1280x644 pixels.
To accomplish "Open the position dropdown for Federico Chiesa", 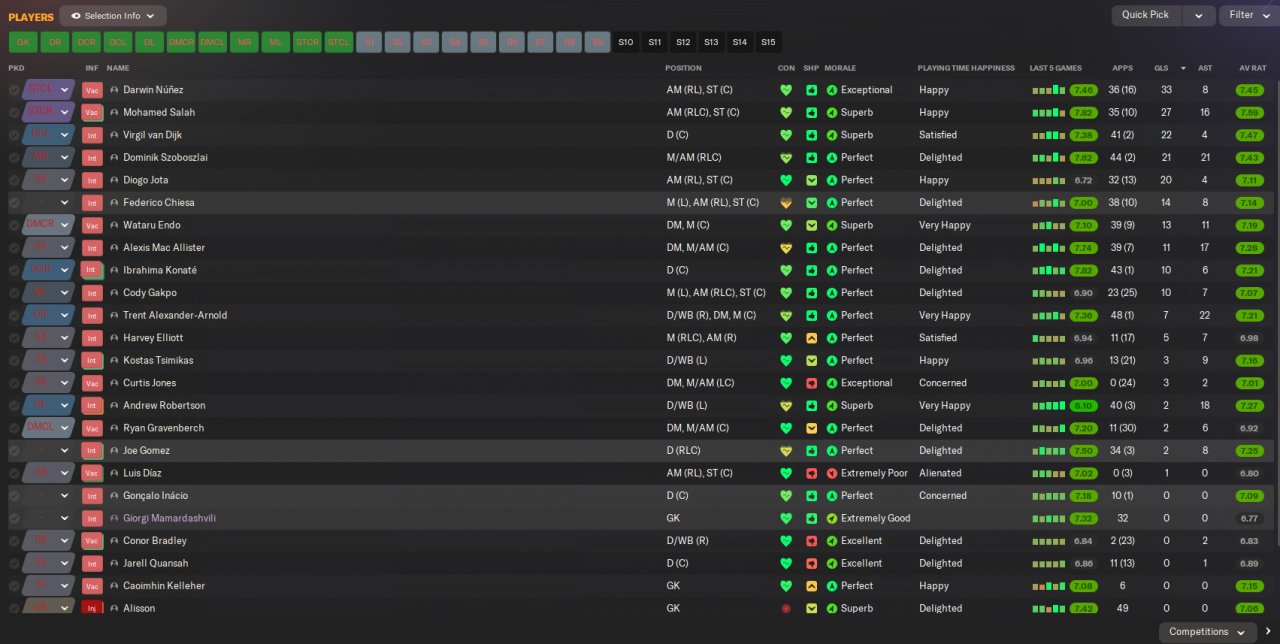I will coord(65,203).
